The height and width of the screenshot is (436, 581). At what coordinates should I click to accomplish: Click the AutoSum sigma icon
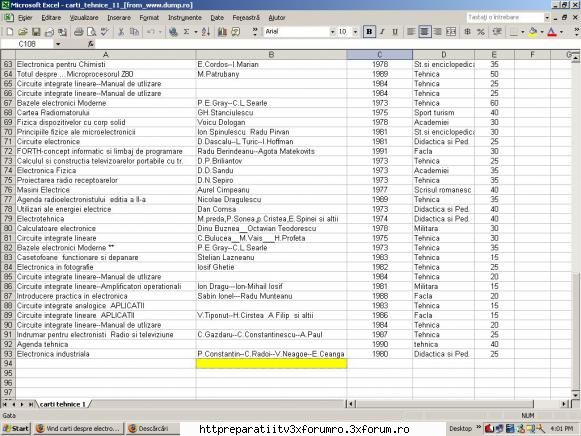click(186, 32)
